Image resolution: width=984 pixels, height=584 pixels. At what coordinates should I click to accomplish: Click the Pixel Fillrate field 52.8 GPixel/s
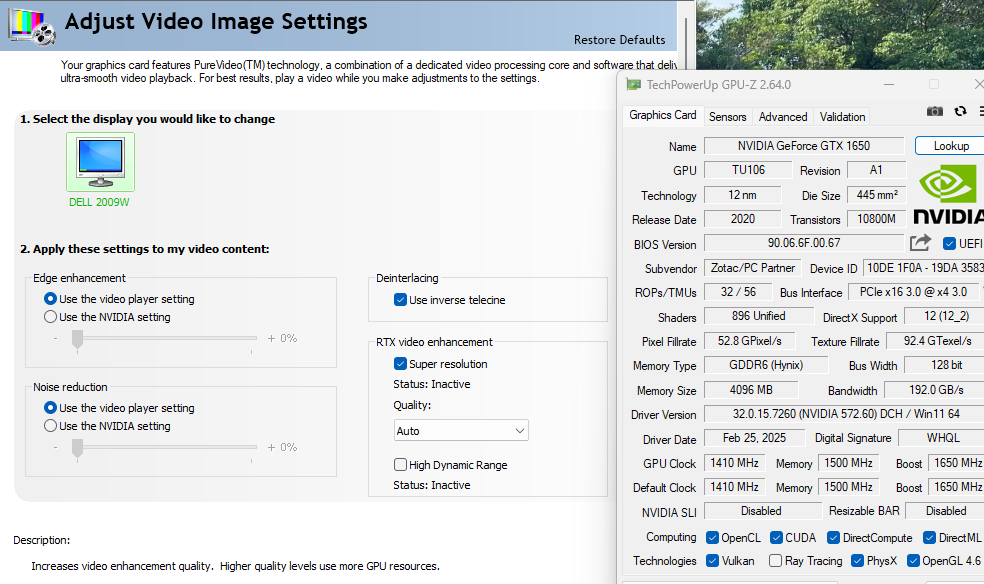point(749,341)
